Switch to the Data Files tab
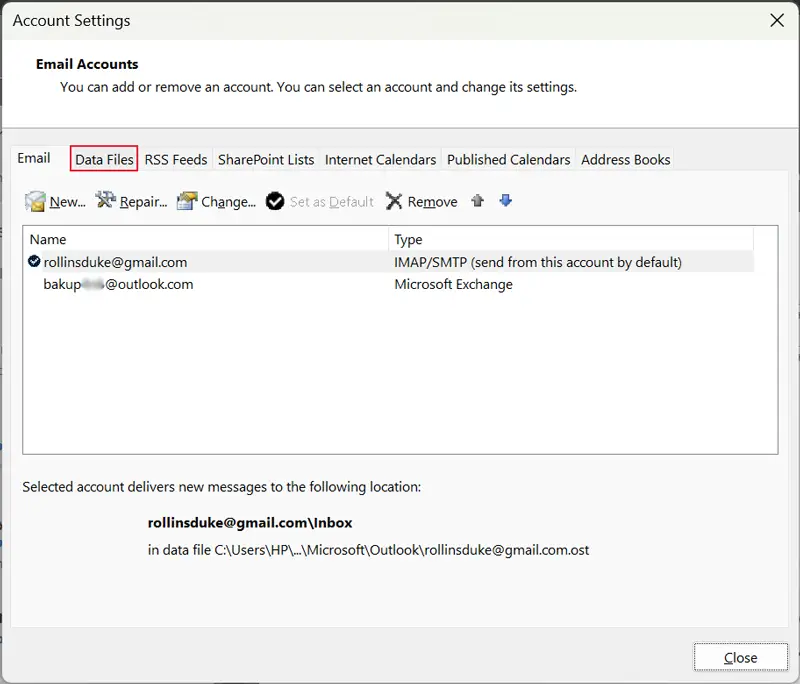 (x=103, y=159)
